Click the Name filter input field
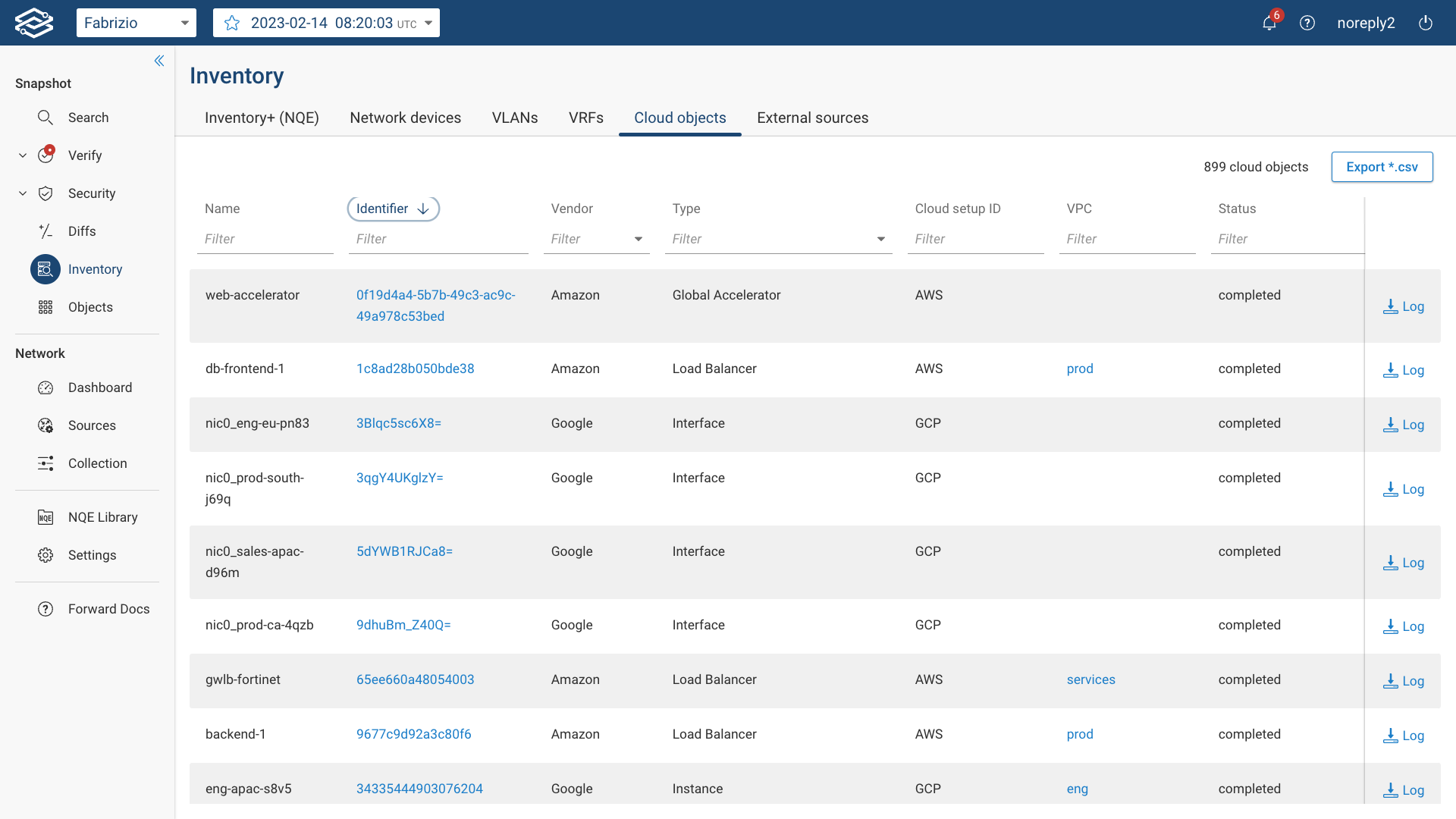1456x819 pixels. [x=265, y=239]
